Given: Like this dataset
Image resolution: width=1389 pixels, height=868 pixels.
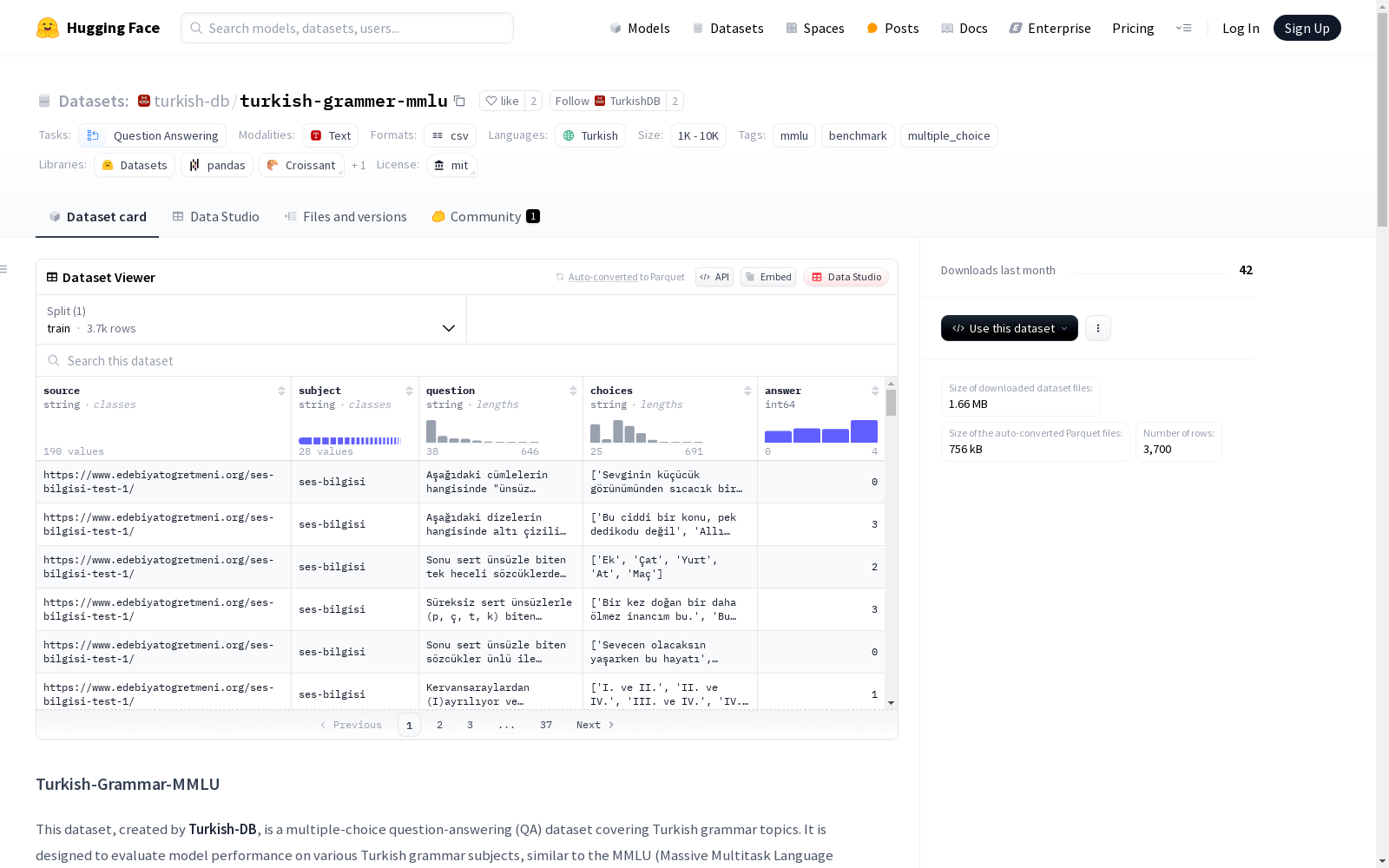Looking at the screenshot, I should point(503,101).
